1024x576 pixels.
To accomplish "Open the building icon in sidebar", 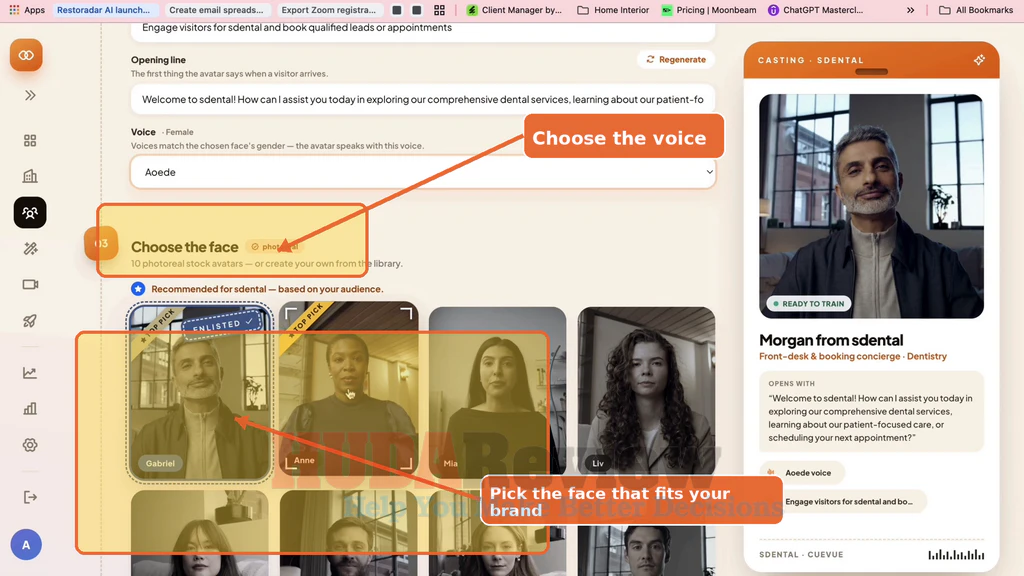I will (x=30, y=176).
